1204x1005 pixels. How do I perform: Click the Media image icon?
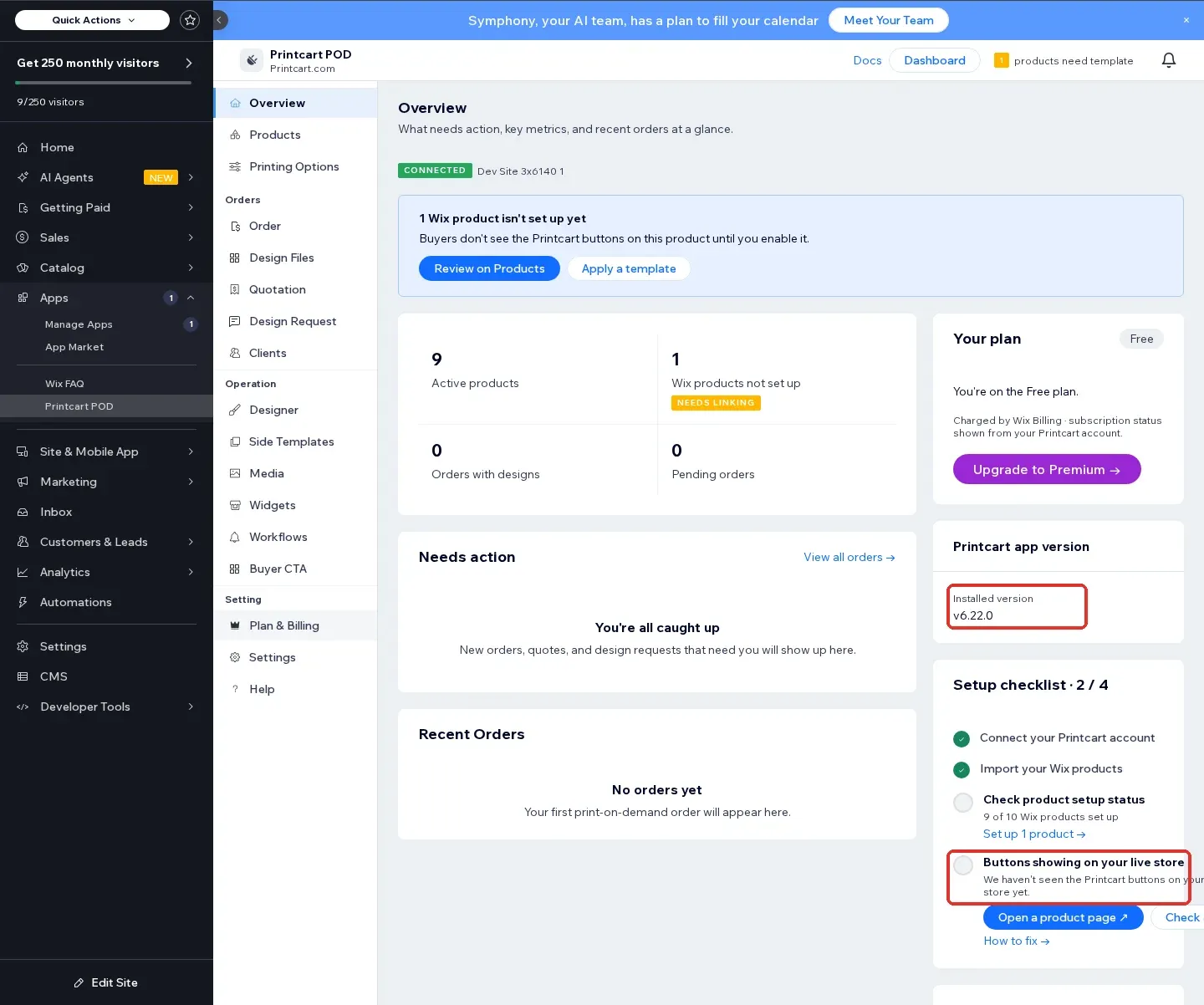[x=235, y=473]
